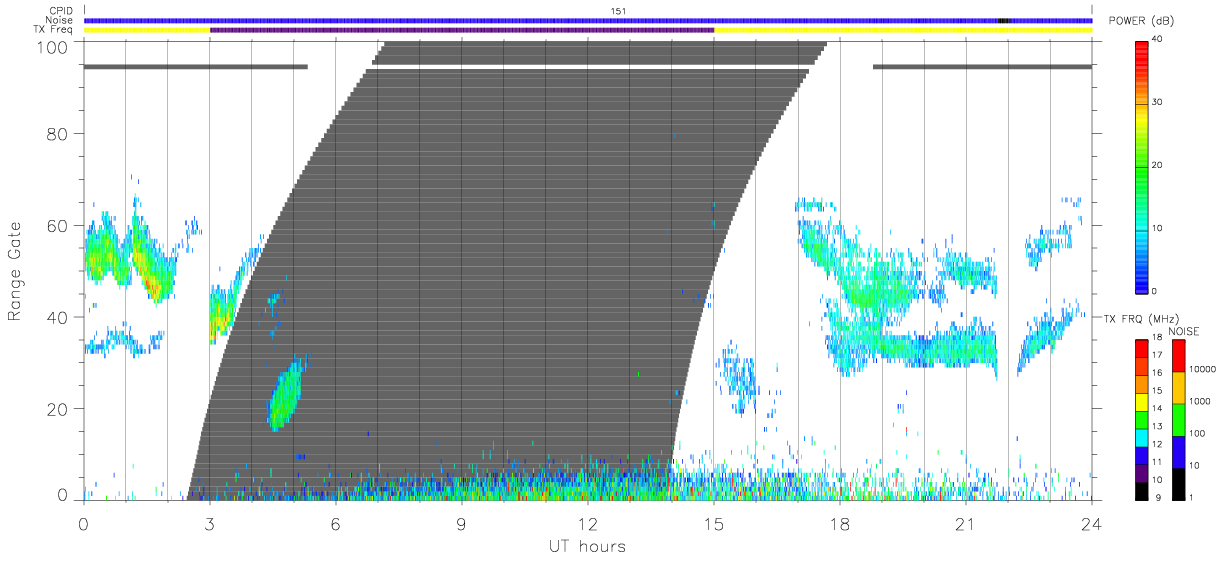Click x-axis tick label 0

(83, 523)
